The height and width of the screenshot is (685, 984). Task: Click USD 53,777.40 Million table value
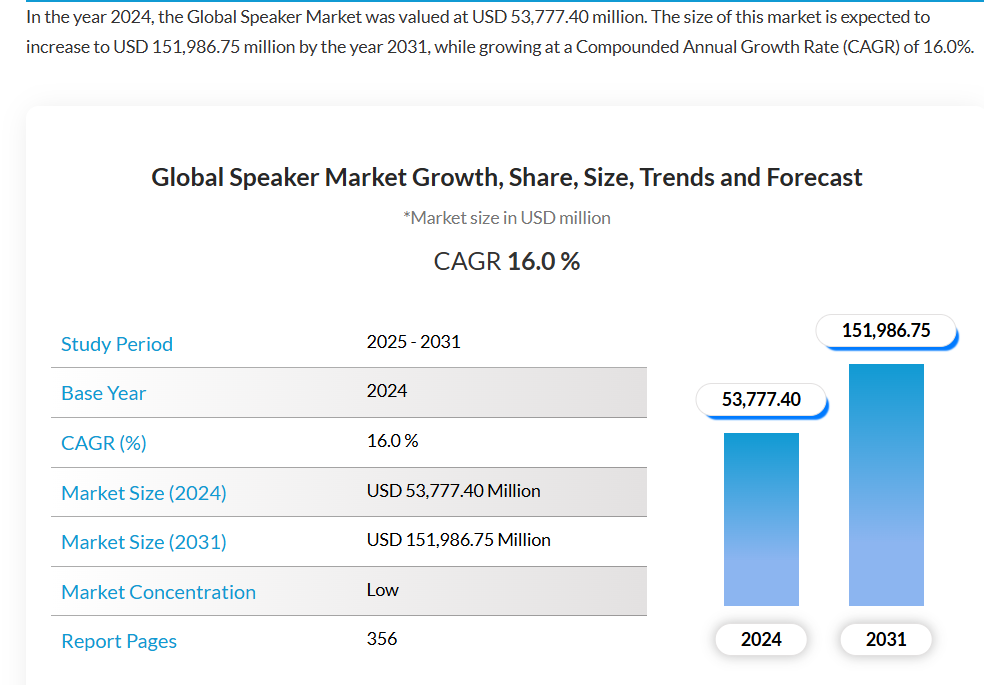[454, 491]
